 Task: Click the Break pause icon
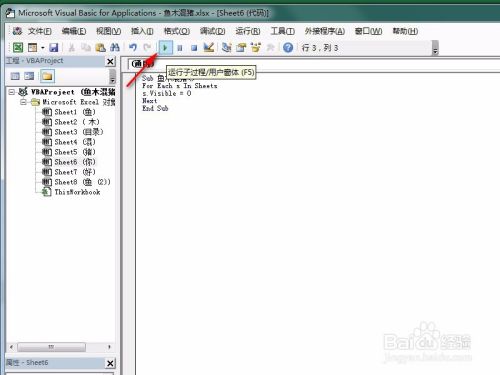pyautogui.click(x=180, y=48)
